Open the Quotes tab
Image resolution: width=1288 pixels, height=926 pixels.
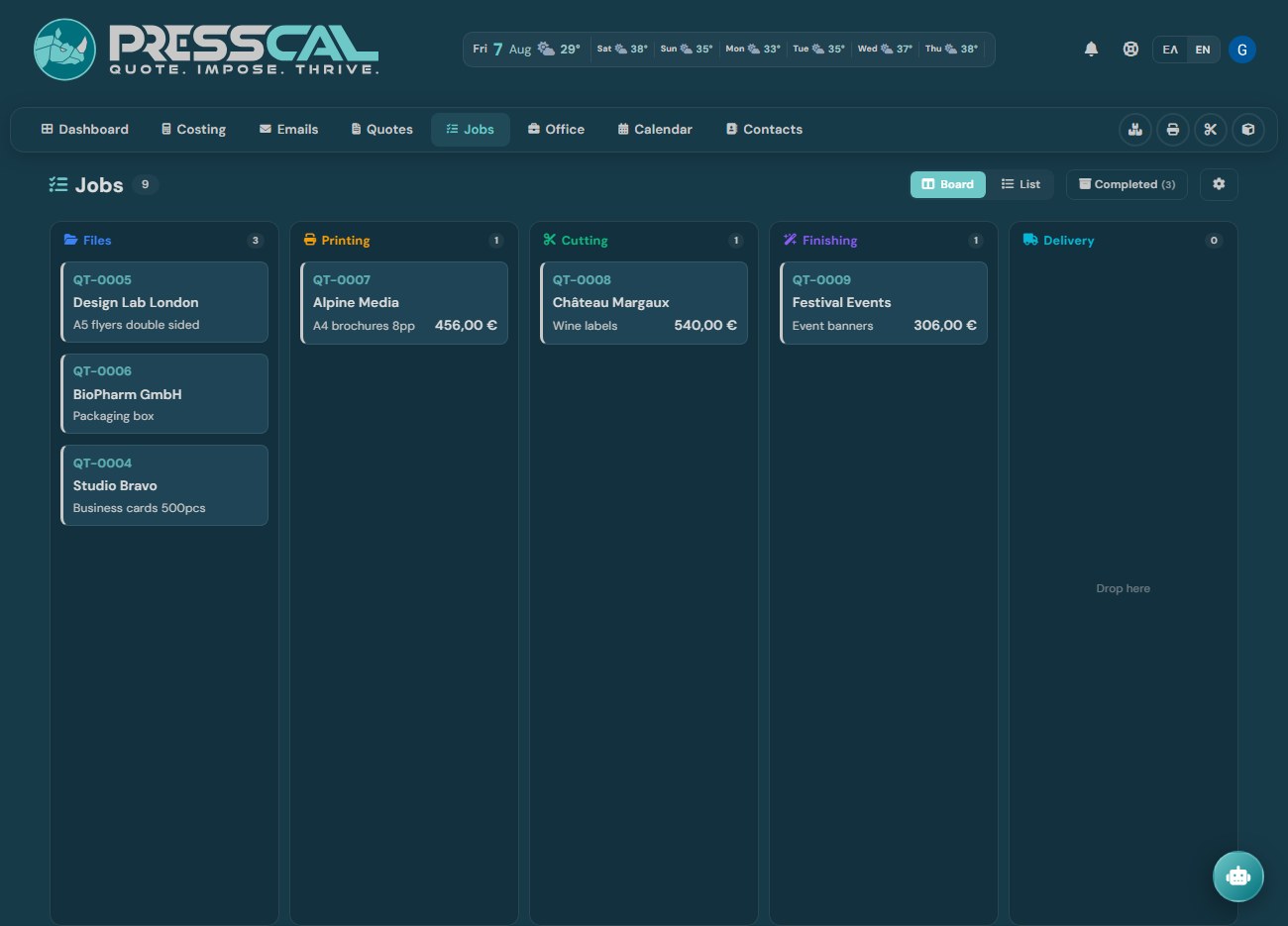pos(382,130)
